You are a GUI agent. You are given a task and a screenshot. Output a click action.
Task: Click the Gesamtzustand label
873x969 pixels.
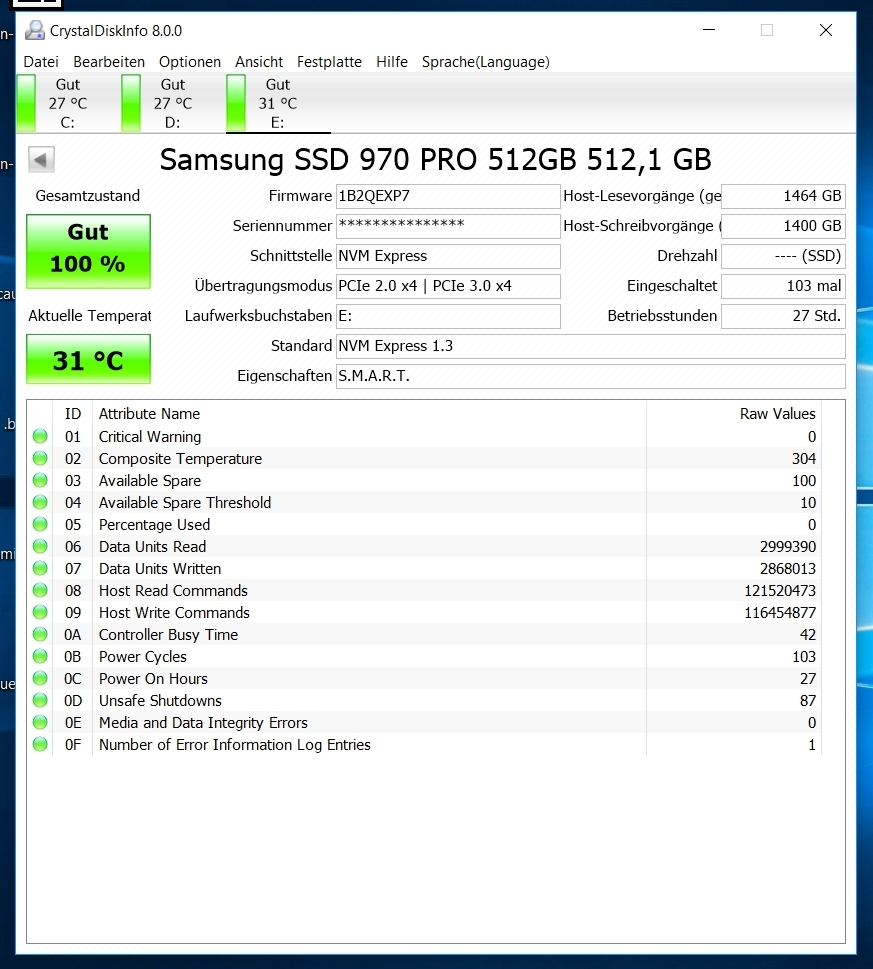pyautogui.click(x=88, y=196)
